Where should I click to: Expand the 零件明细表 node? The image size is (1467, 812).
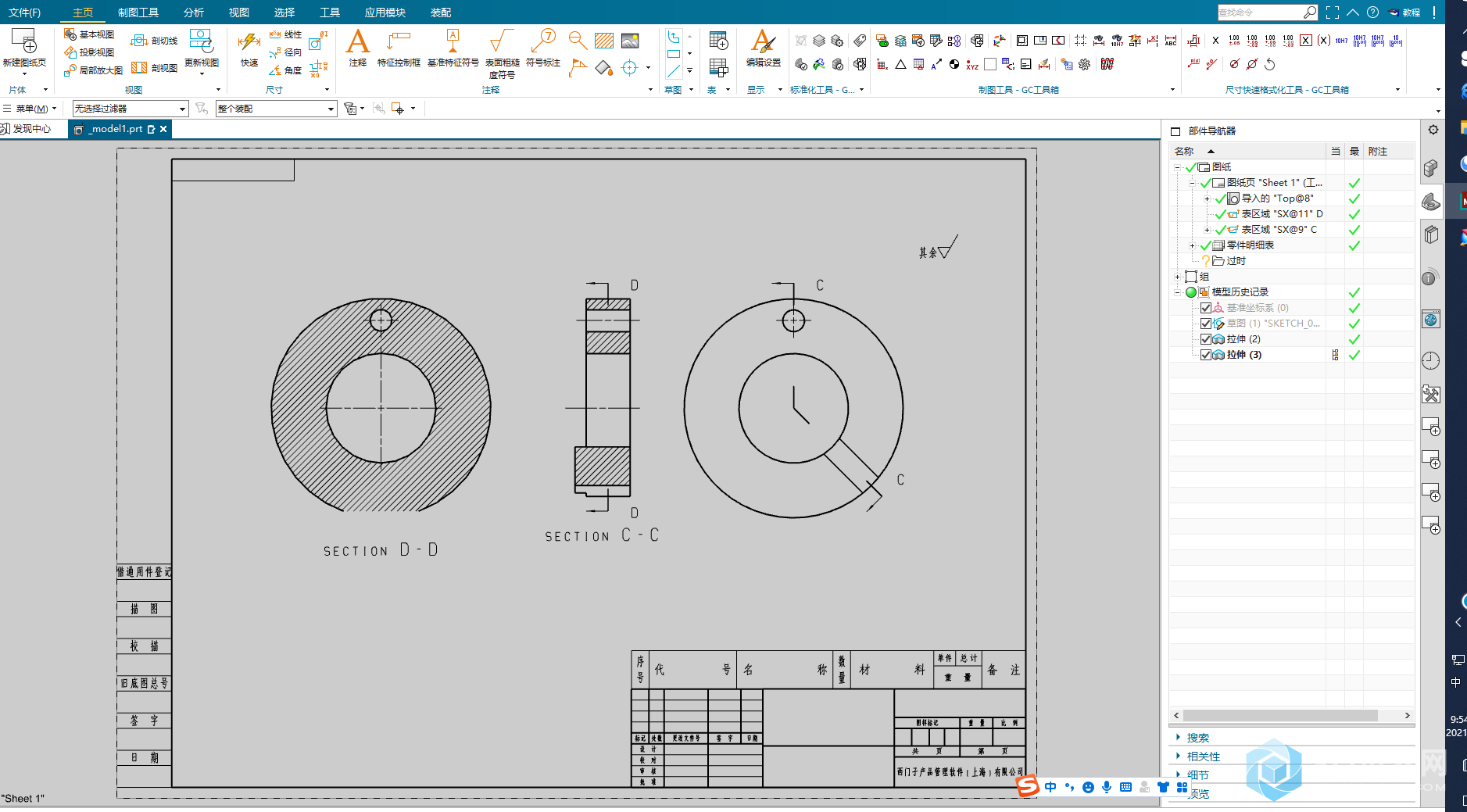click(1192, 245)
